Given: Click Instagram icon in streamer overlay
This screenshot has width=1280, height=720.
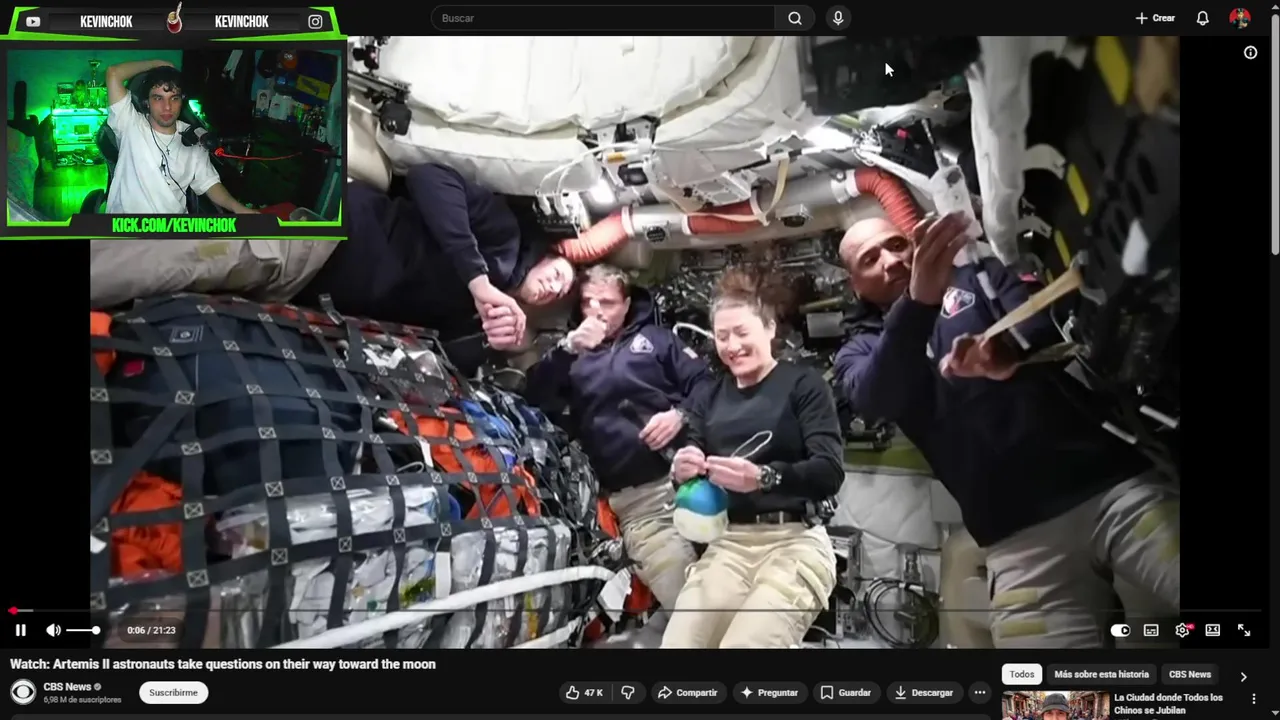Looking at the screenshot, I should click(315, 21).
